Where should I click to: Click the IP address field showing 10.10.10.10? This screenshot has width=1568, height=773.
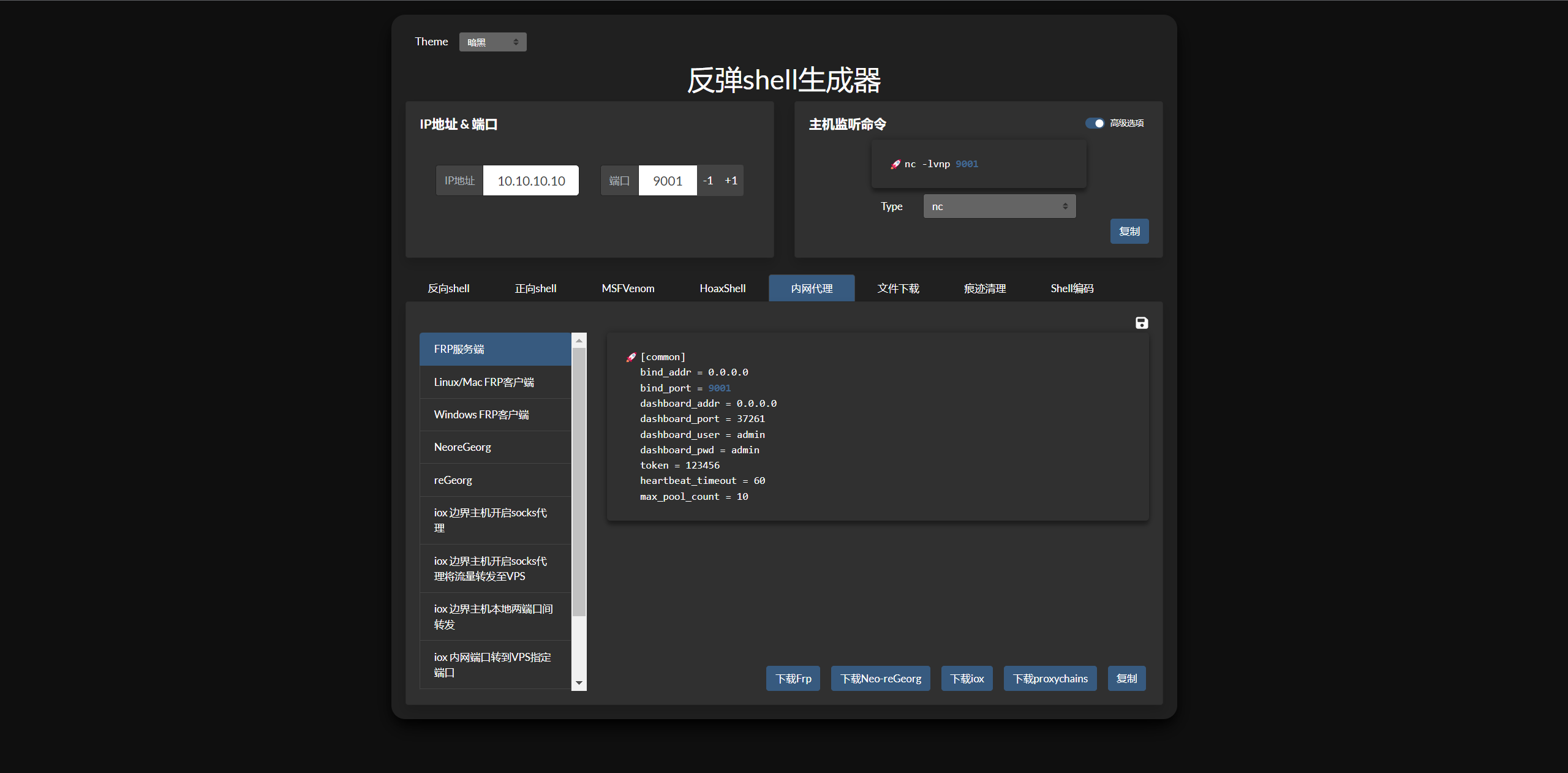coord(531,180)
